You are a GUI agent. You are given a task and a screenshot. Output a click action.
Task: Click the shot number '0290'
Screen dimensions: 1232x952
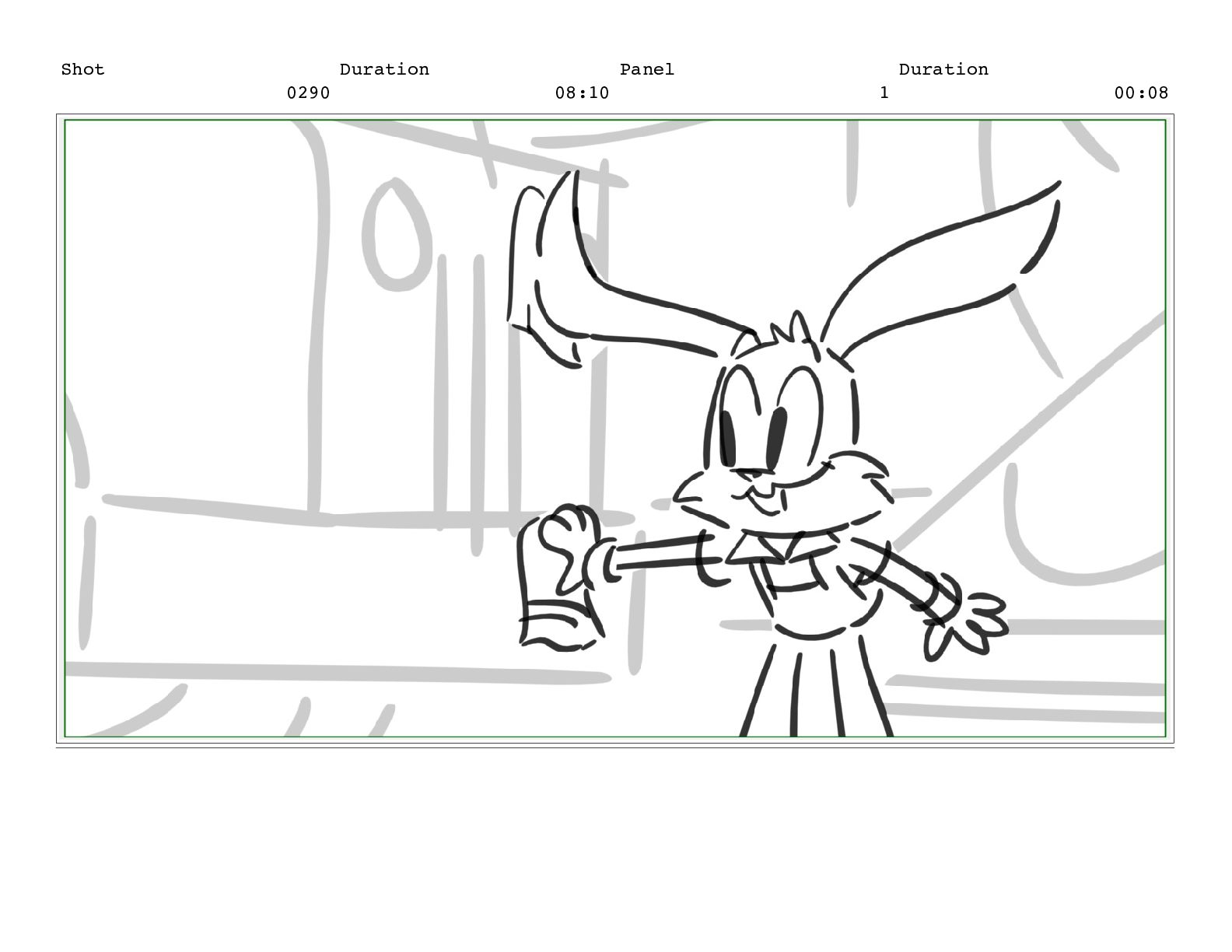point(309,93)
